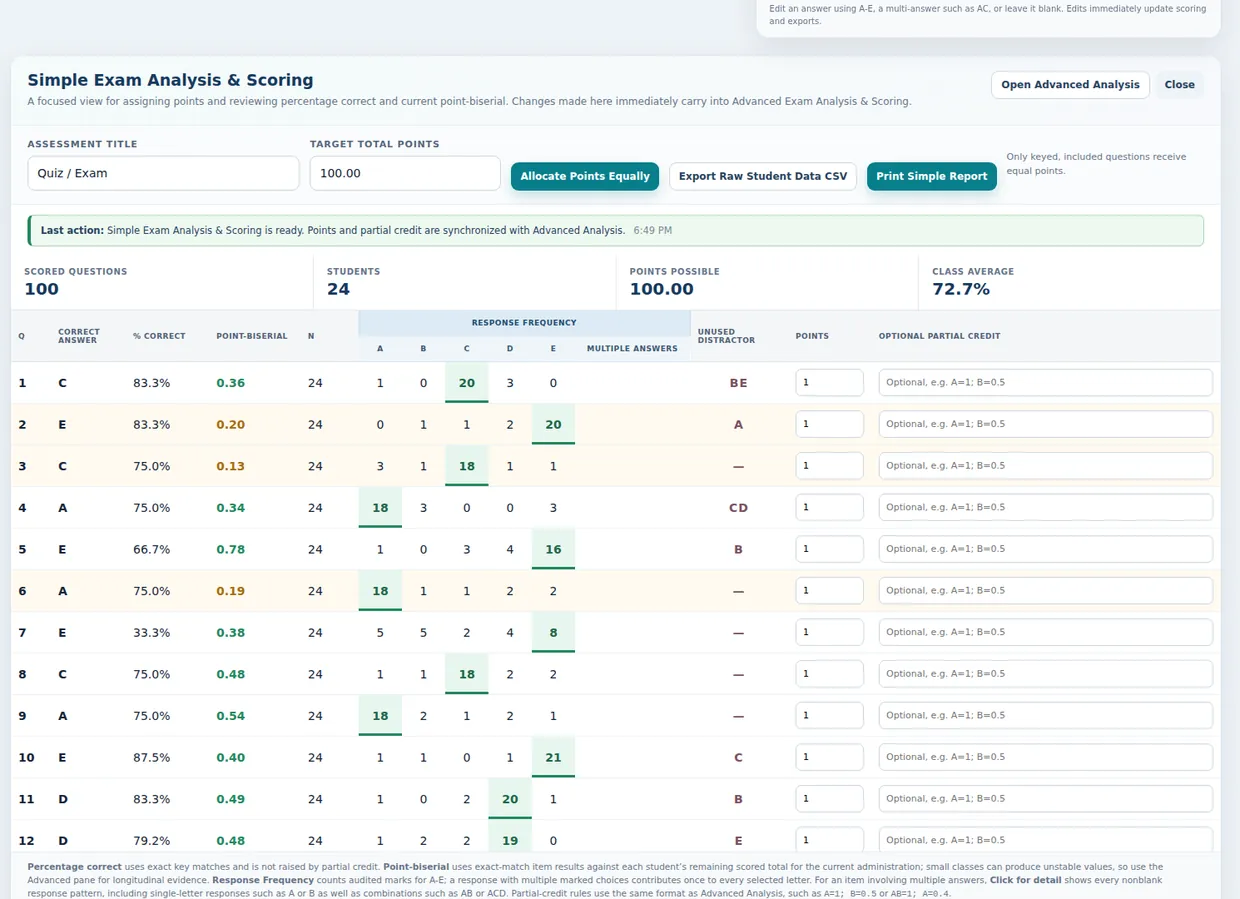
Task: Edit points field for question 5
Action: tap(829, 549)
